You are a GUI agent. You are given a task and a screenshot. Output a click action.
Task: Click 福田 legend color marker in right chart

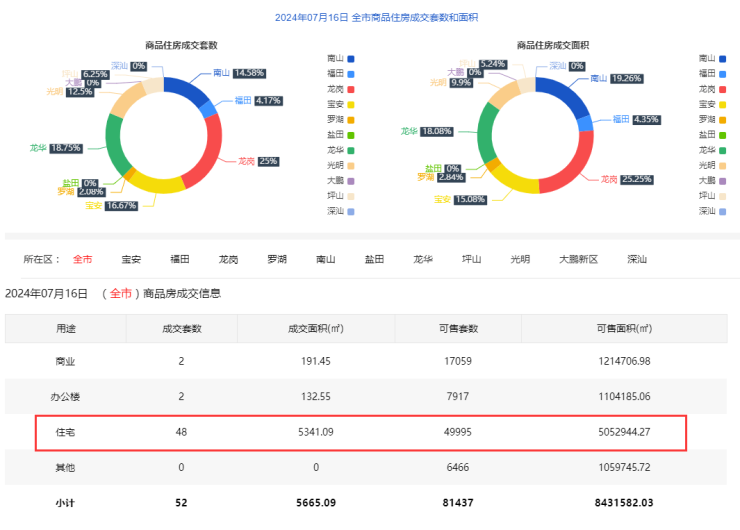[727, 73]
